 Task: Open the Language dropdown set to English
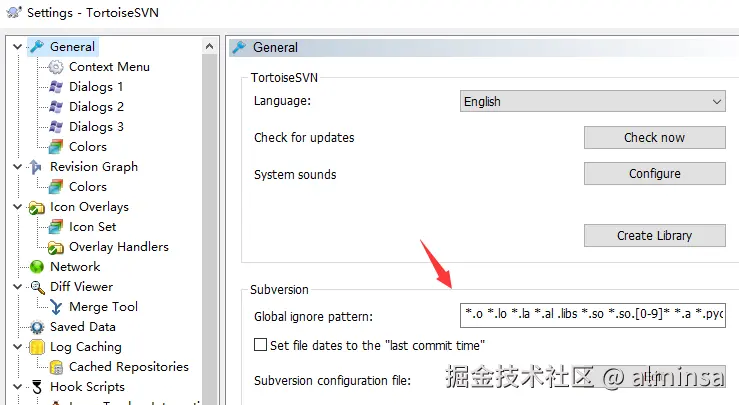coord(592,101)
